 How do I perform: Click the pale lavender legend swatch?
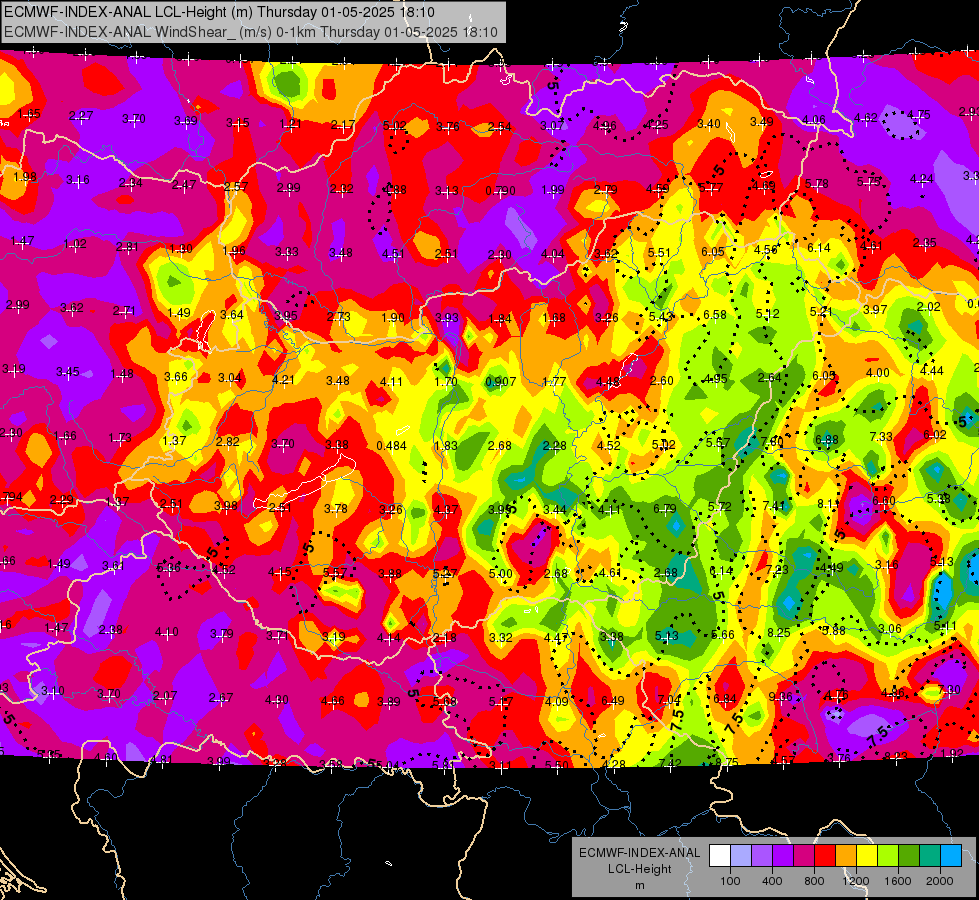(741, 856)
